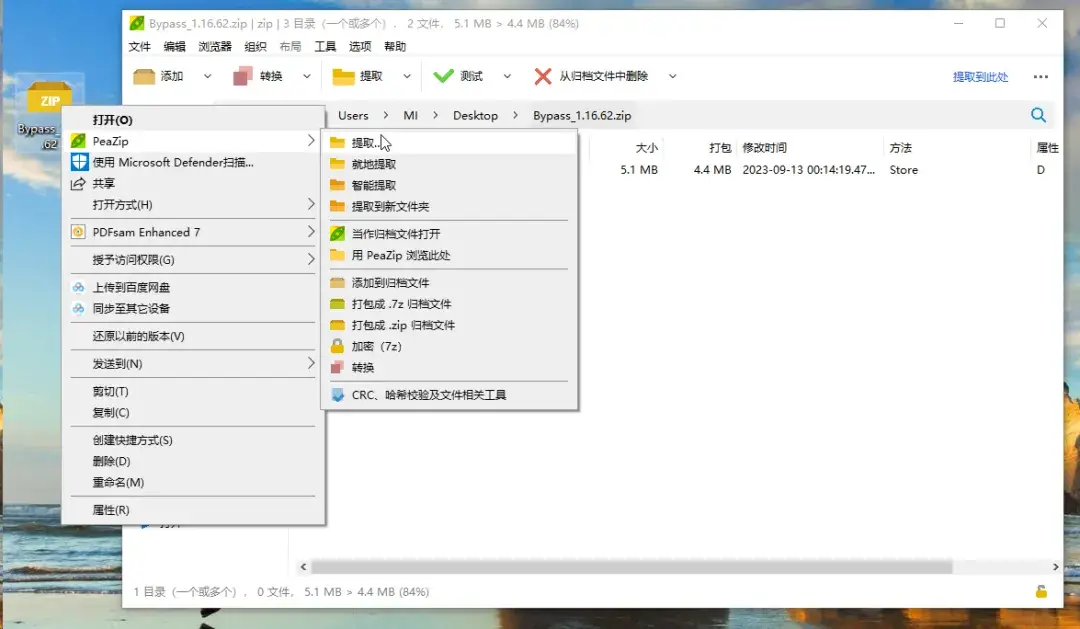The height and width of the screenshot is (629, 1080).
Task: Open the 工具 menu
Action: [x=325, y=46]
